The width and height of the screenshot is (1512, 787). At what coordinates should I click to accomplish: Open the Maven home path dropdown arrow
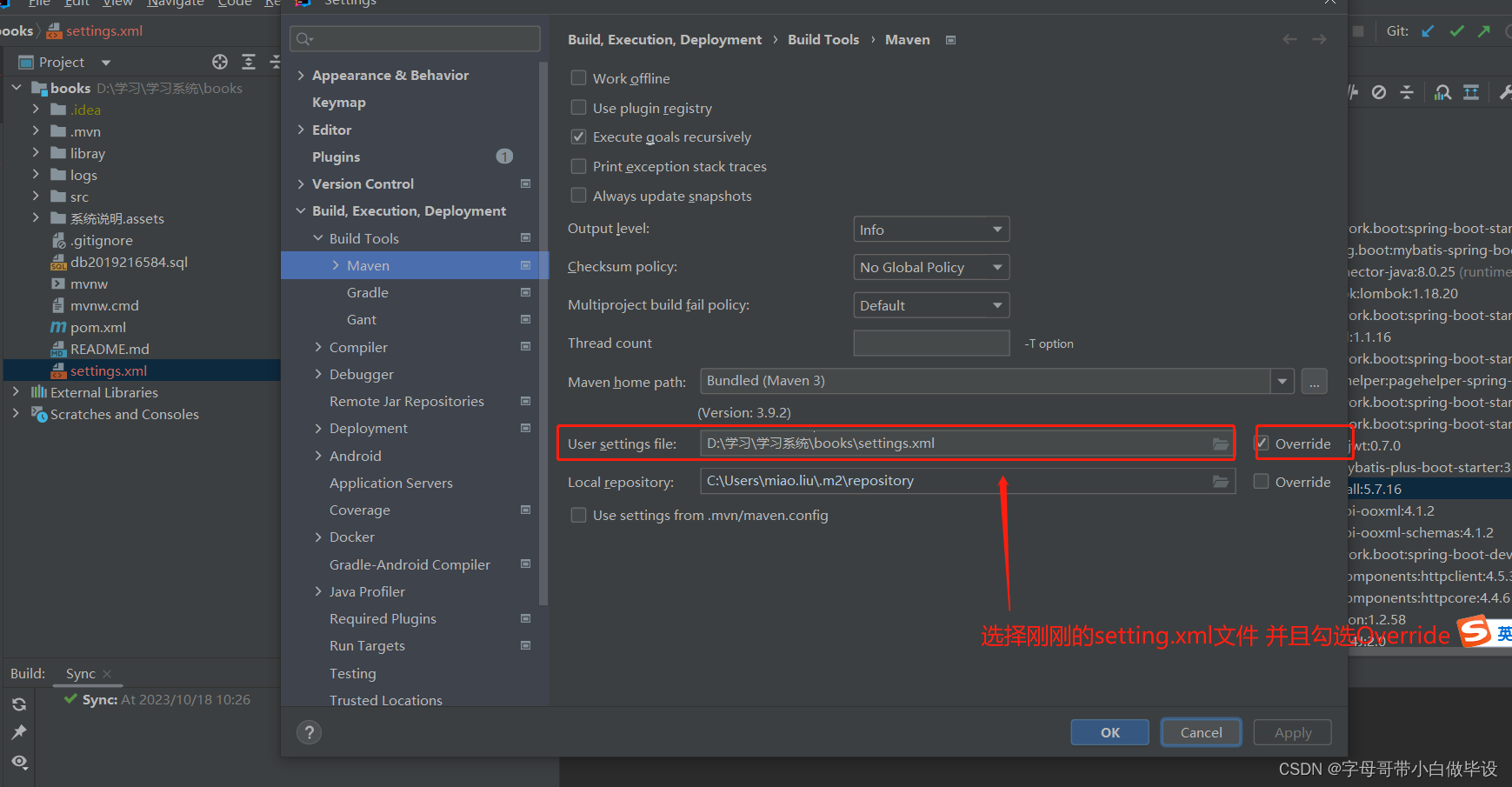click(x=1282, y=381)
